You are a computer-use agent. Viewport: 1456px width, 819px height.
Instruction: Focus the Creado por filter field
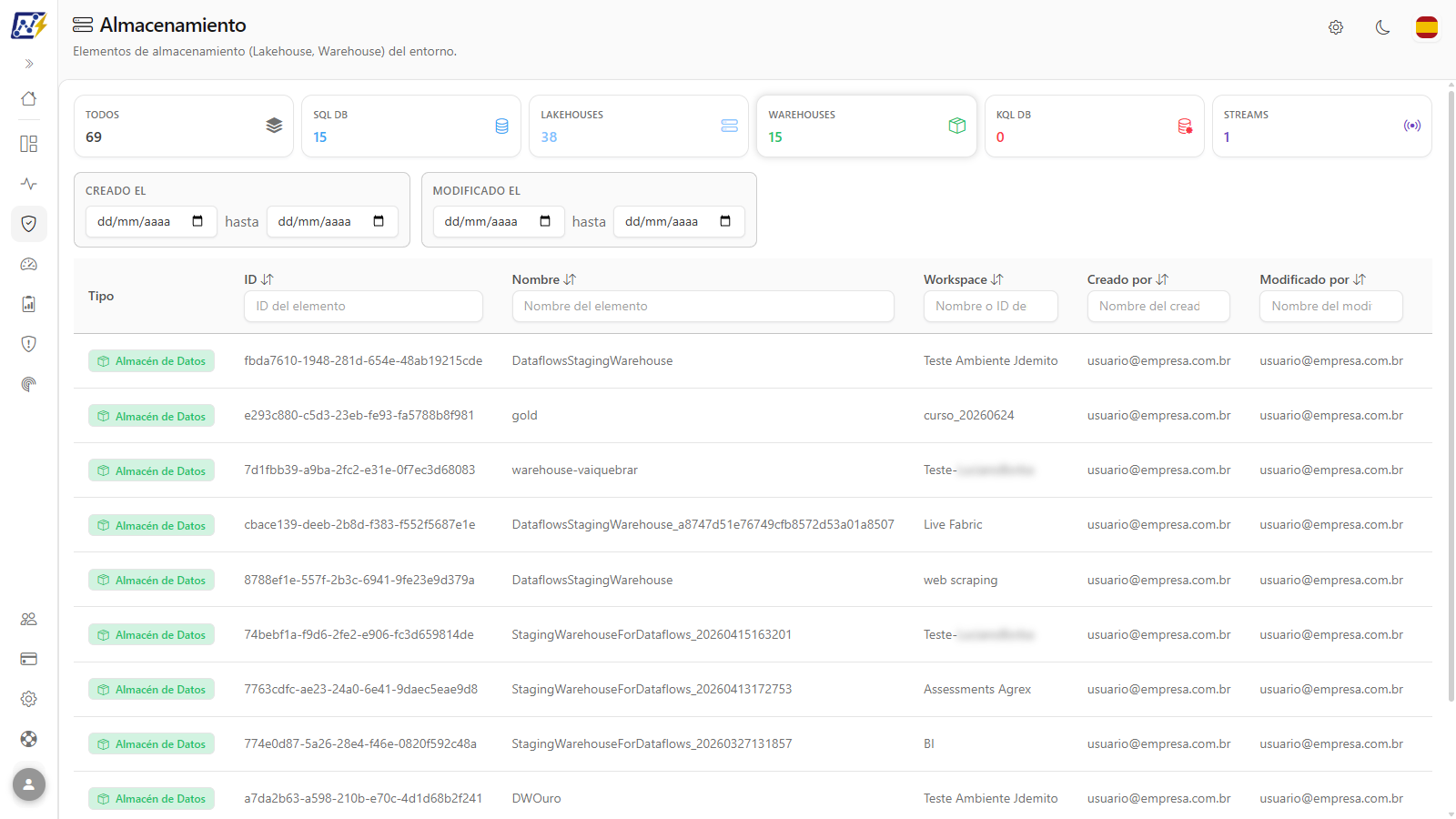coord(1158,306)
